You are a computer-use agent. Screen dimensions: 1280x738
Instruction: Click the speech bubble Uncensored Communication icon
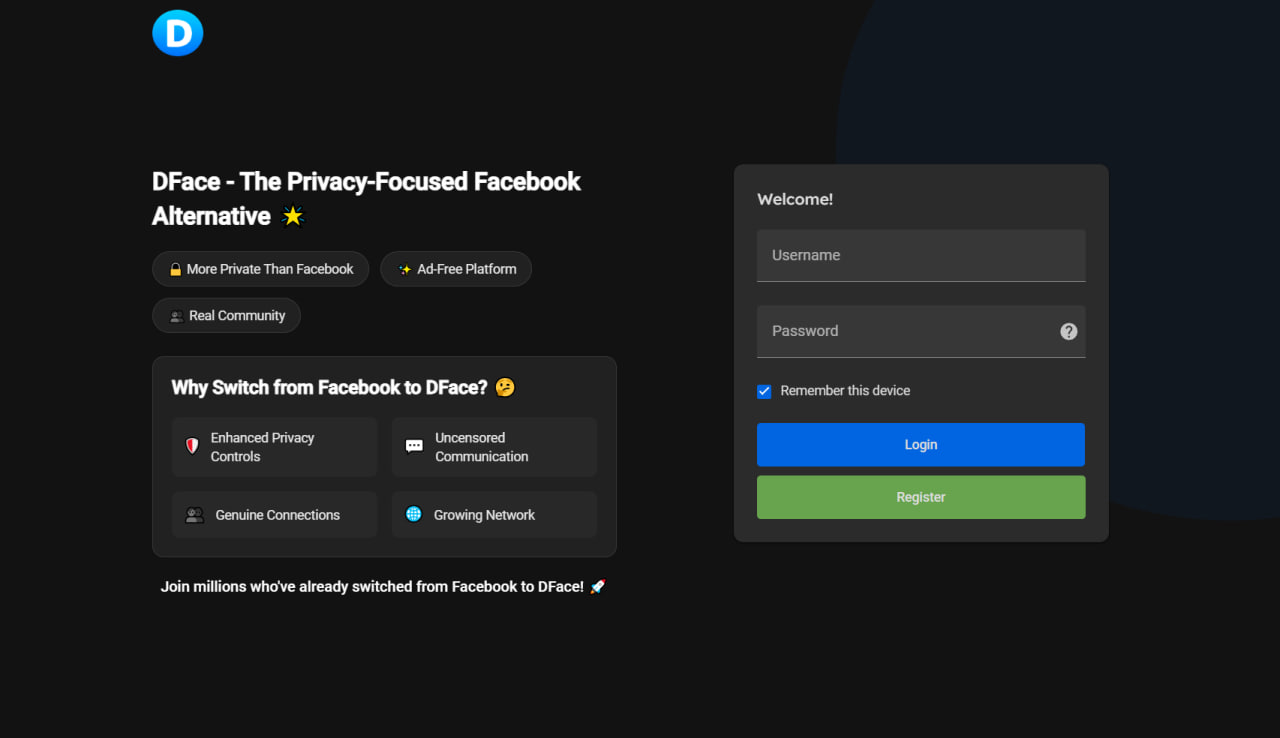(x=414, y=446)
